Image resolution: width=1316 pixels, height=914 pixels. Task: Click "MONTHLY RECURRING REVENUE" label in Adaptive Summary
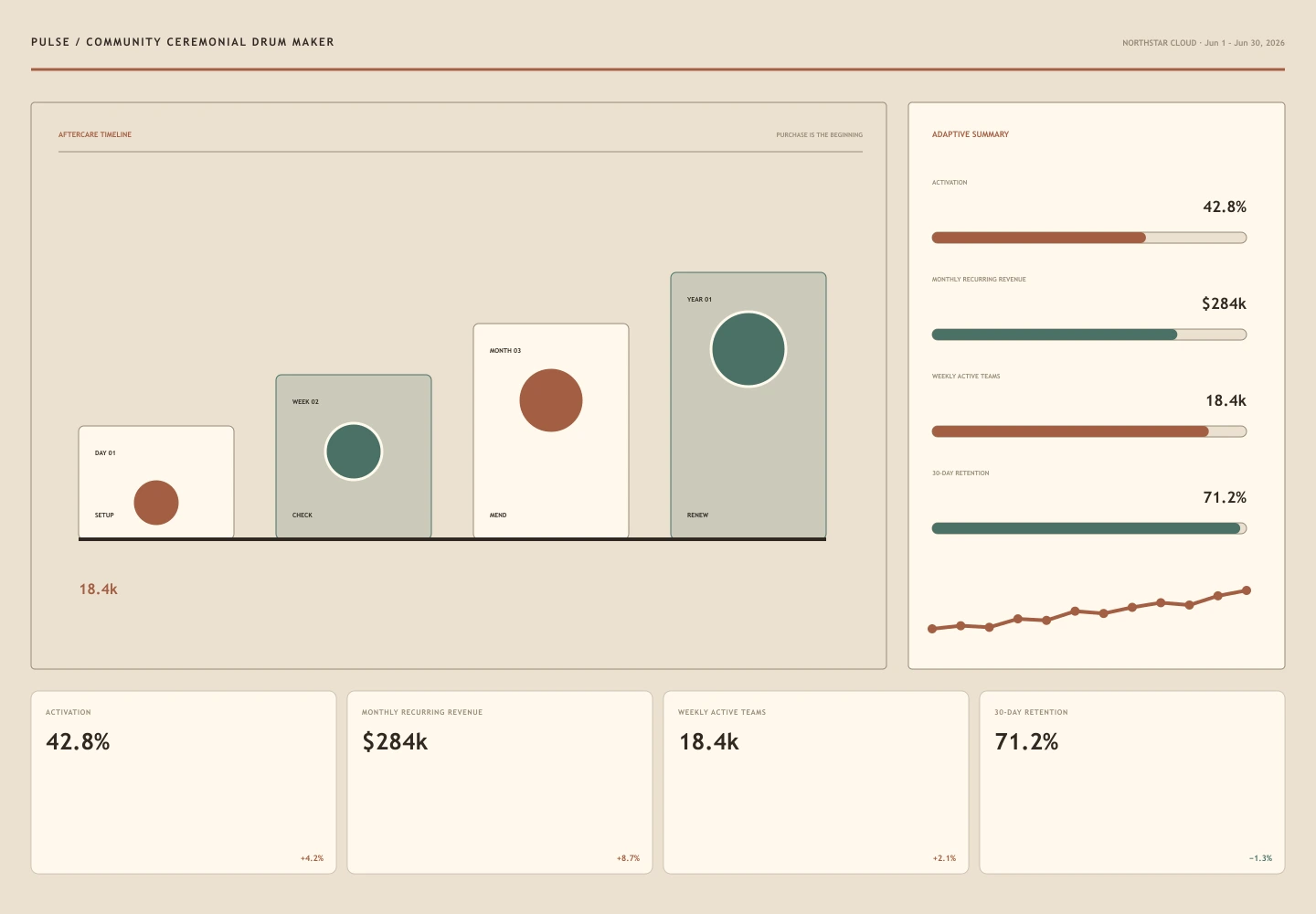coord(979,280)
